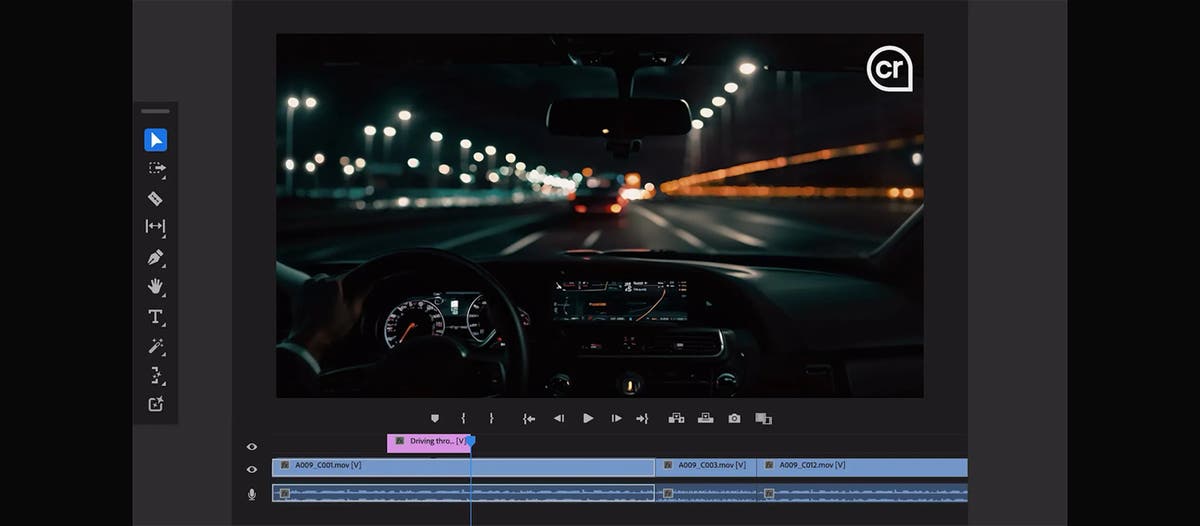This screenshot has height=526, width=1200.
Task: Select the pink Driving thro... clip
Action: [x=428, y=442]
